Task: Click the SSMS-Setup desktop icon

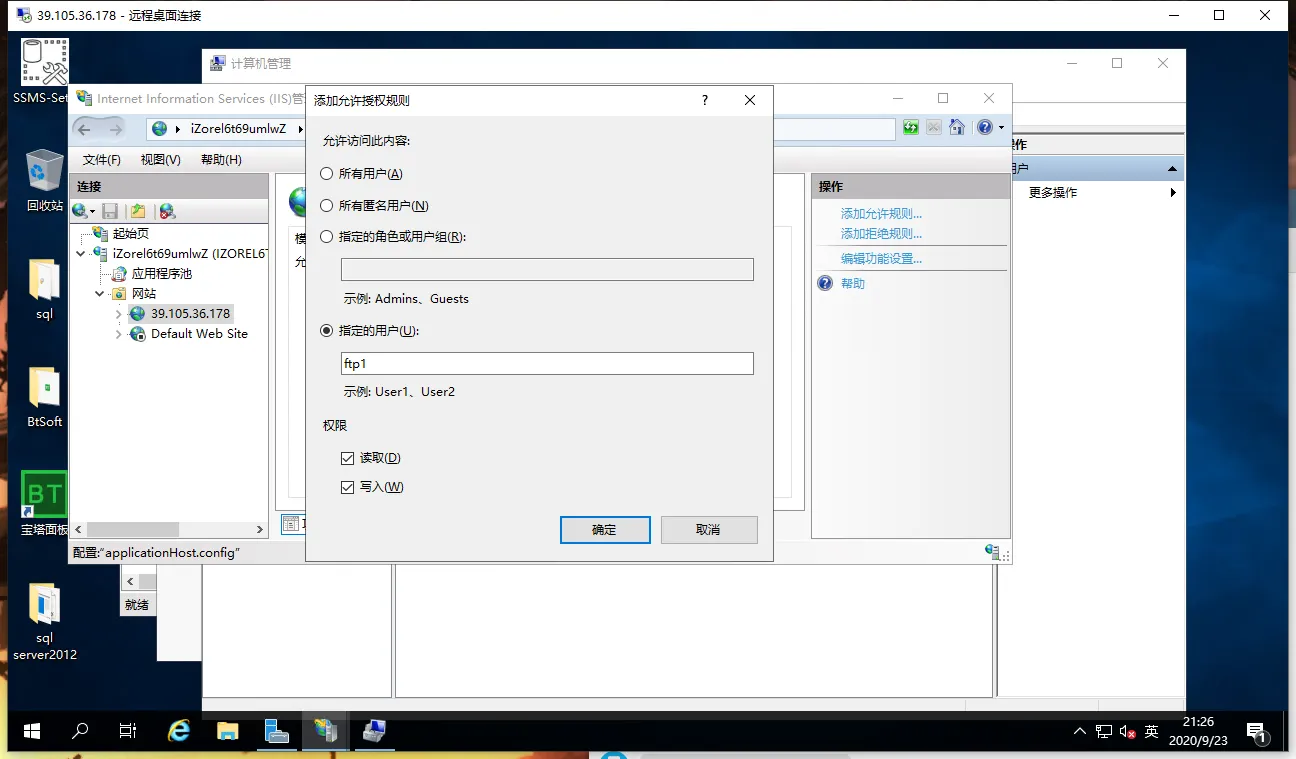Action: point(44,71)
